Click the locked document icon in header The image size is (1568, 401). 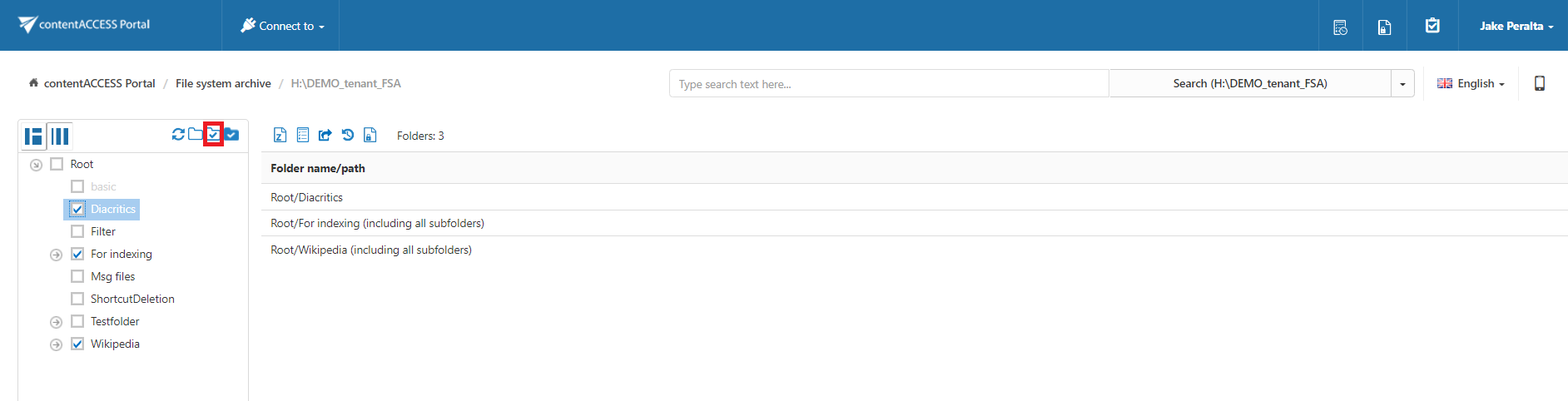pyautogui.click(x=1384, y=27)
